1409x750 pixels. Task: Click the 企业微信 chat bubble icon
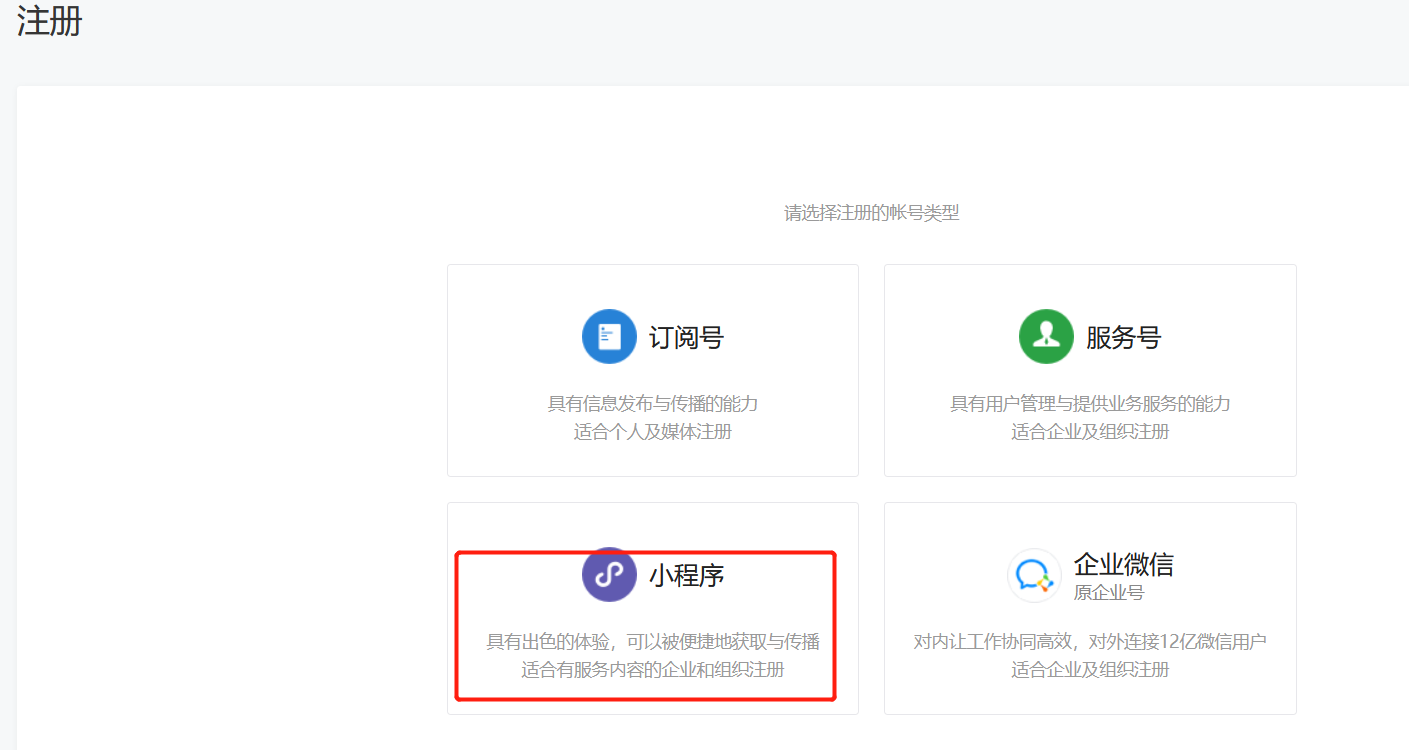[1034, 576]
